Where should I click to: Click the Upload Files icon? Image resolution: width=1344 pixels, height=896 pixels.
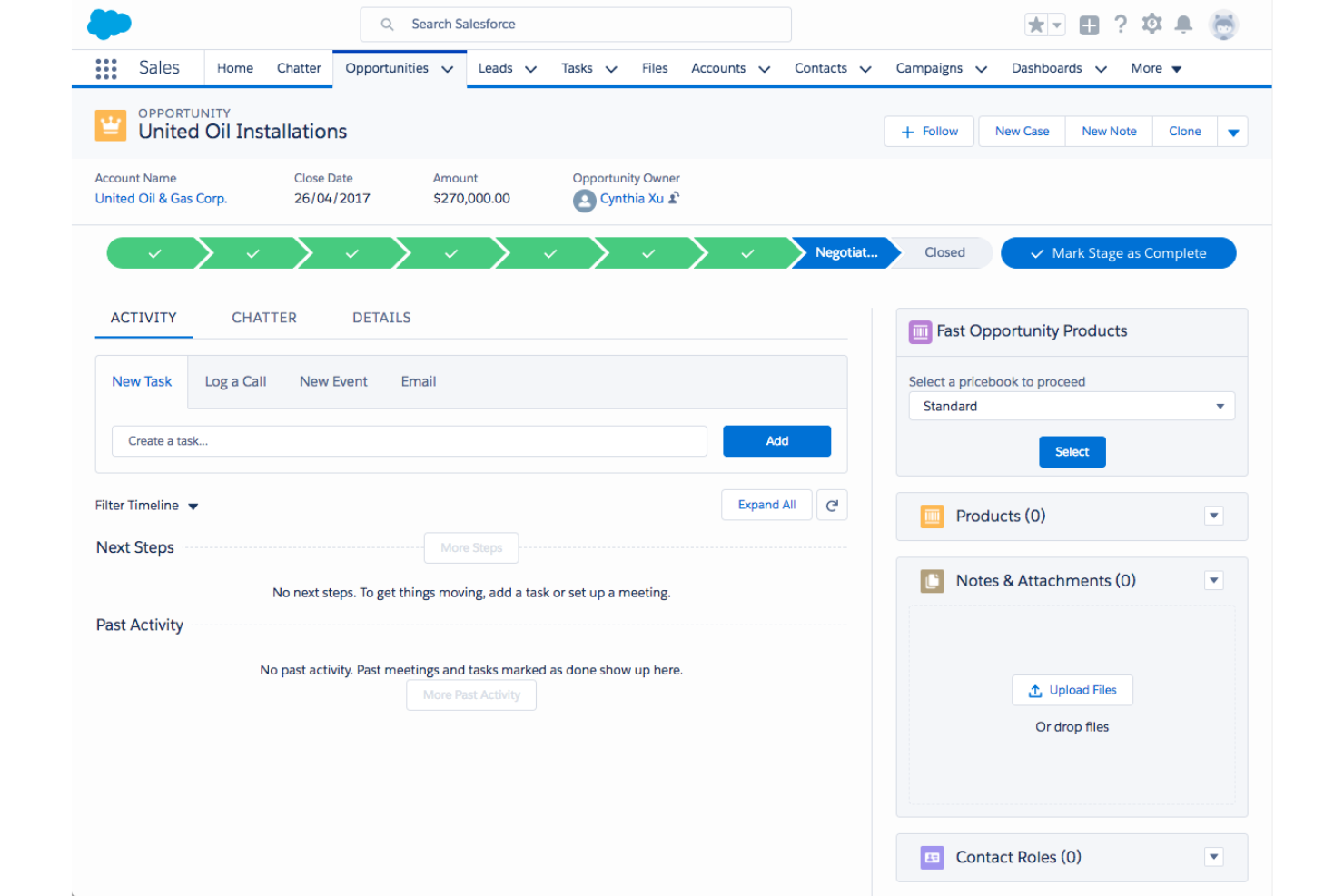point(1035,690)
